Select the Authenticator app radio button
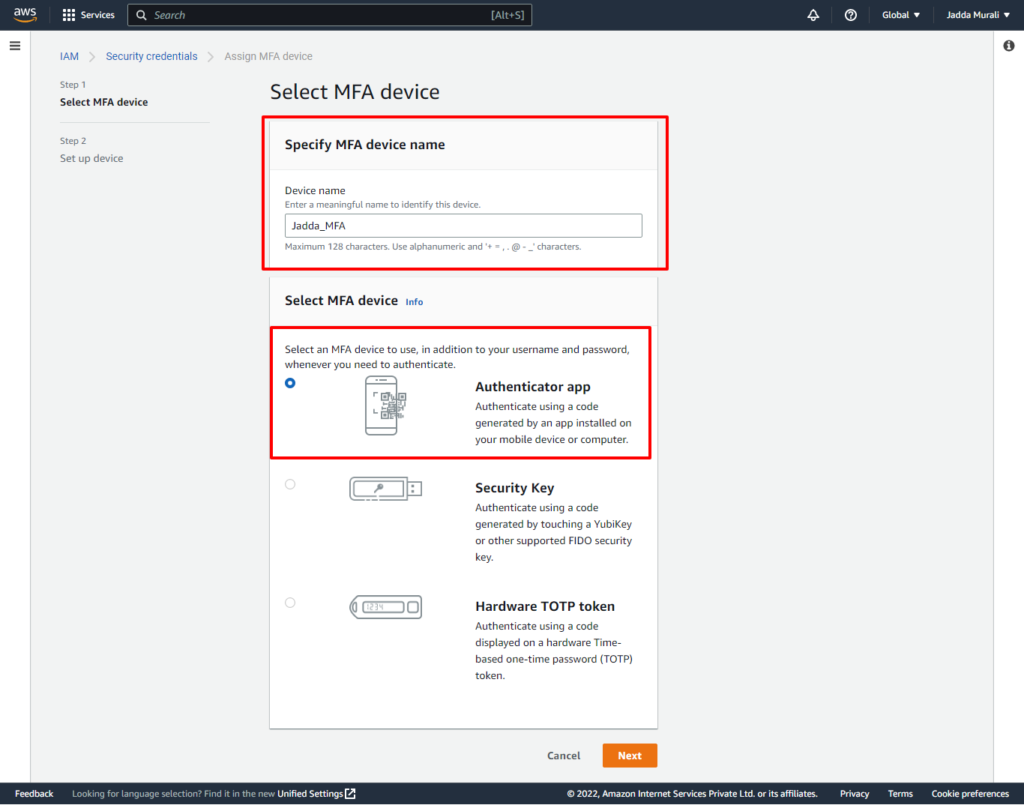This screenshot has height=805, width=1024. [x=290, y=383]
